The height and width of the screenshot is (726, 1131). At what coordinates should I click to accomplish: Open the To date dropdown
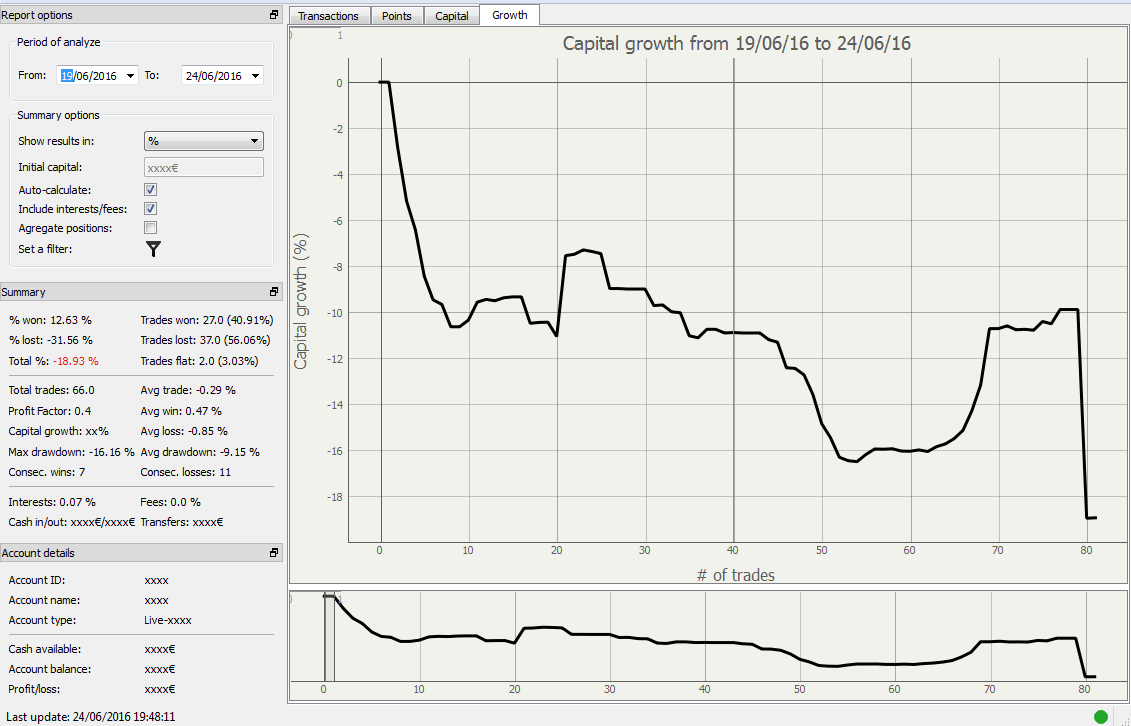[x=255, y=76]
